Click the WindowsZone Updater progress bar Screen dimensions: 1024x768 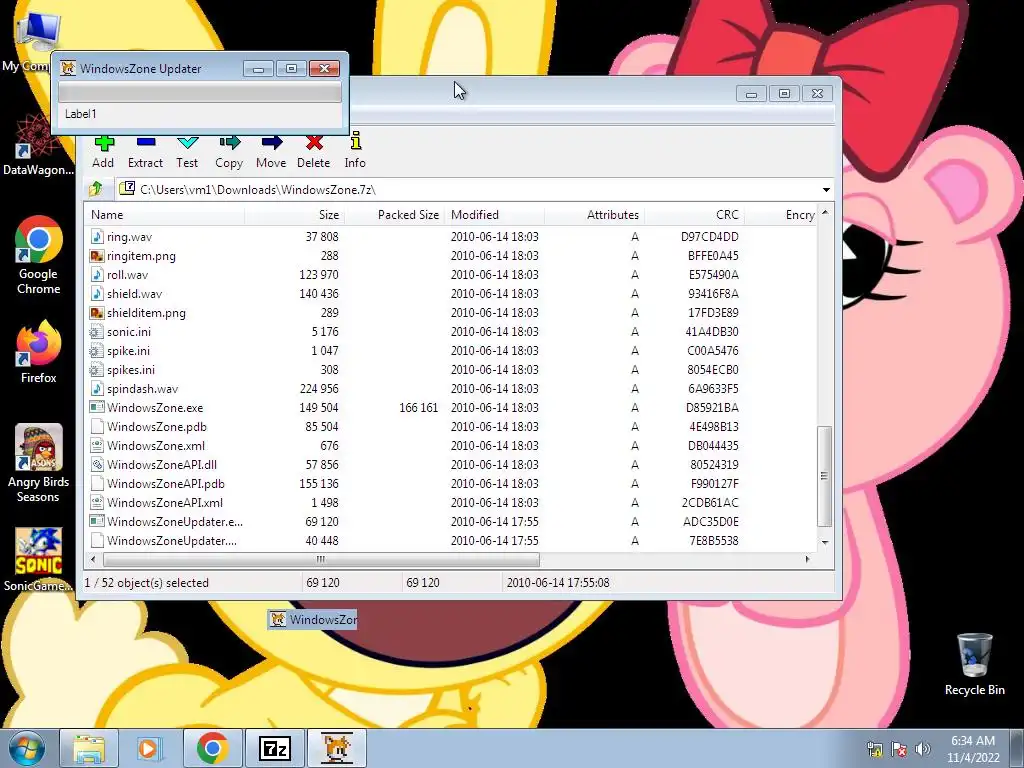pos(200,92)
